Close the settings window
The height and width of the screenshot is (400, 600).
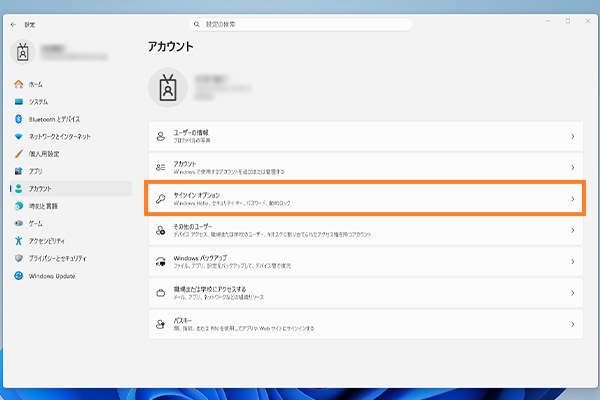(588, 21)
